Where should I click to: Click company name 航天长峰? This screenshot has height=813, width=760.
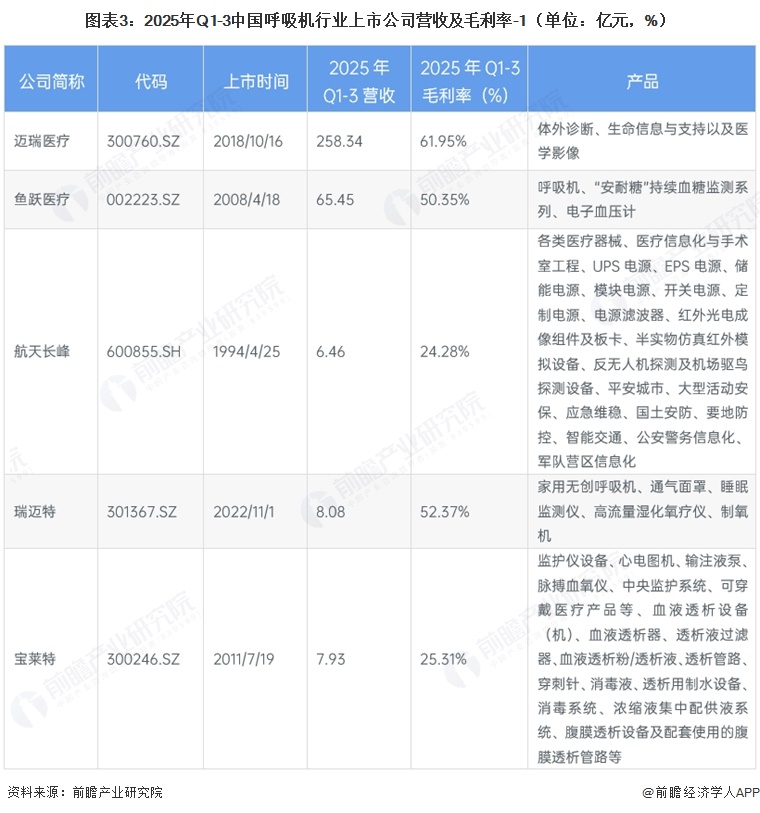[41, 351]
